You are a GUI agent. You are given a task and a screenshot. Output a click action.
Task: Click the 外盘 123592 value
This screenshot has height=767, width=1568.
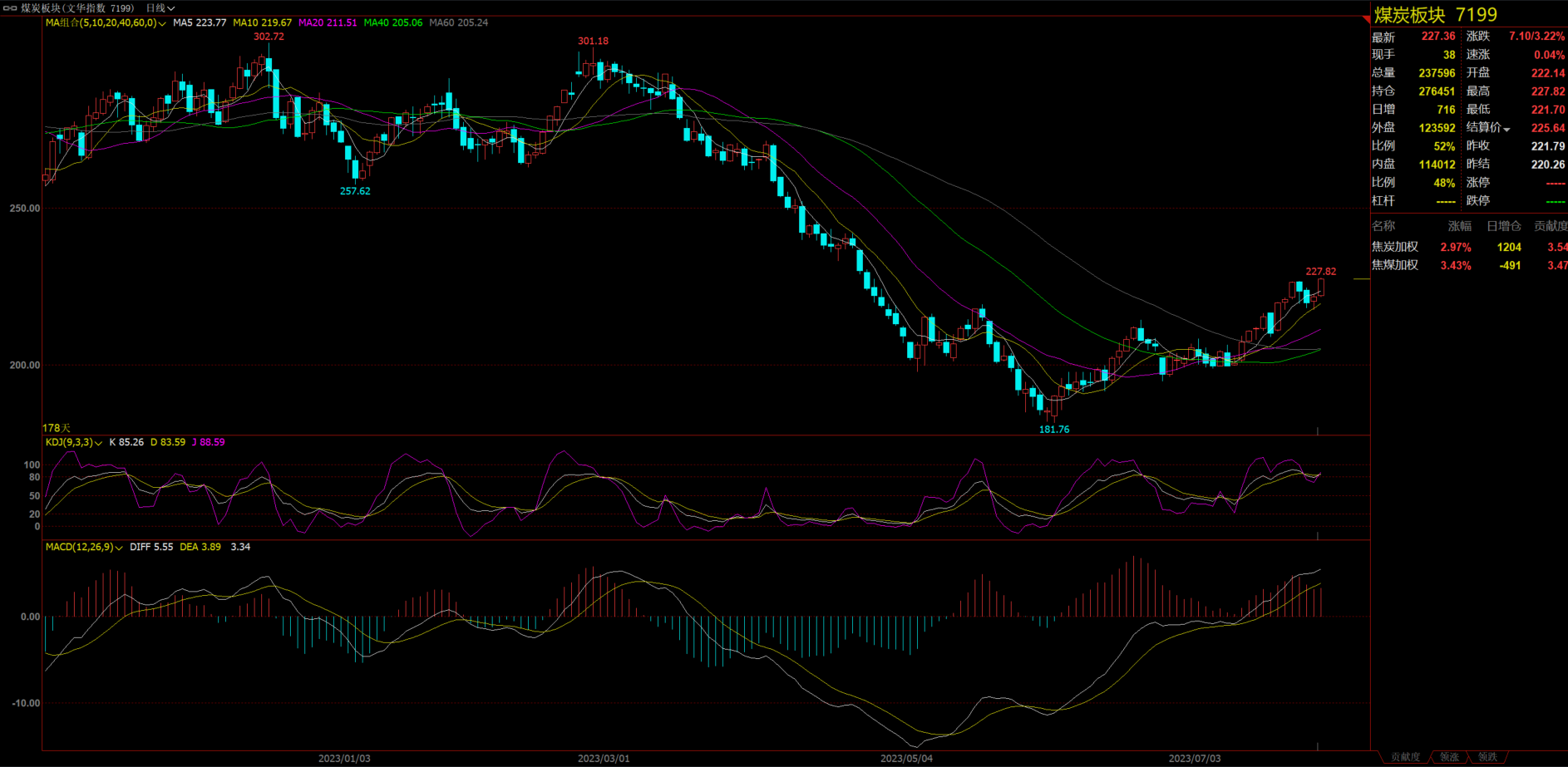point(1437,128)
